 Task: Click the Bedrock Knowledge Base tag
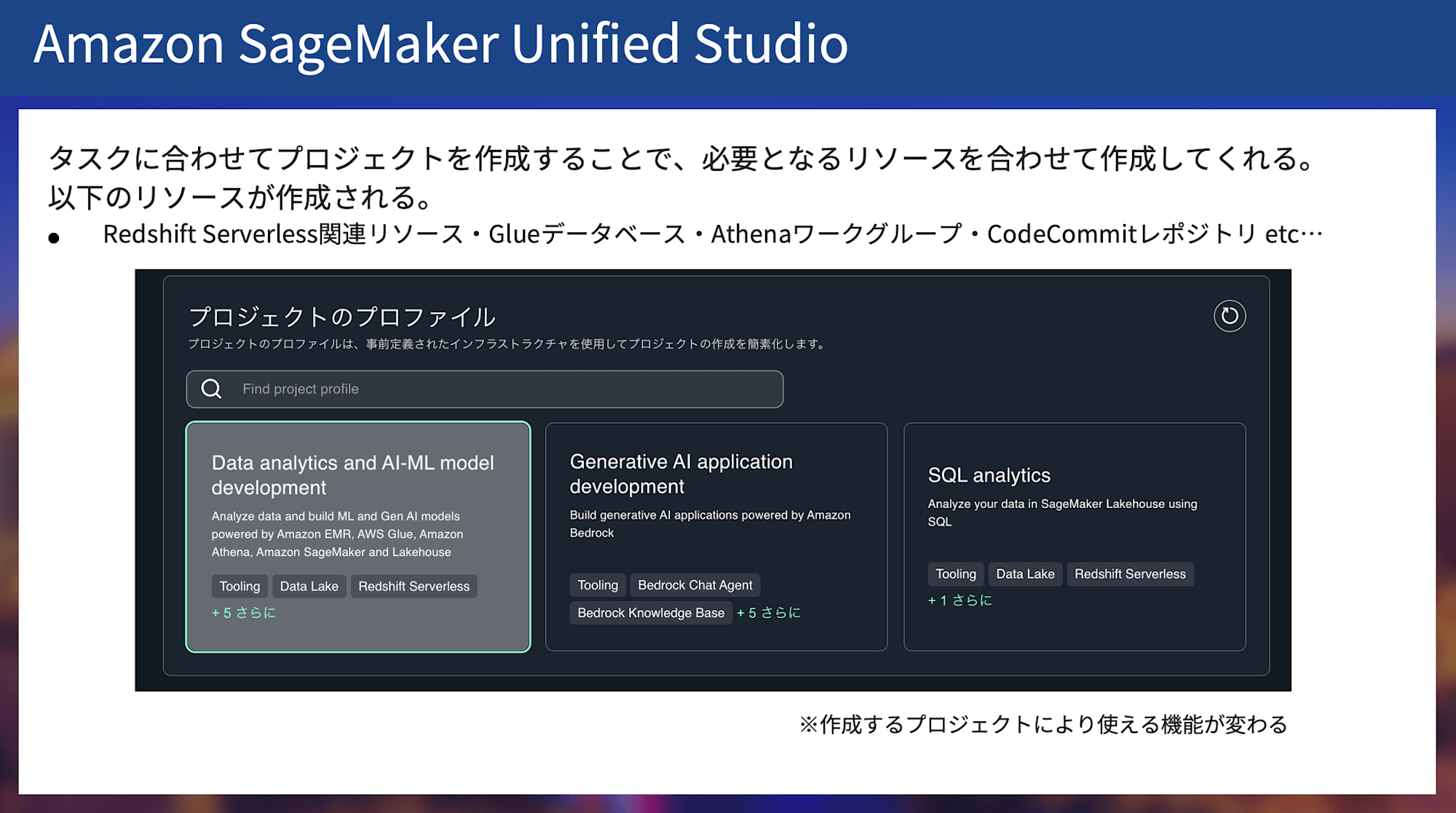[x=651, y=613]
